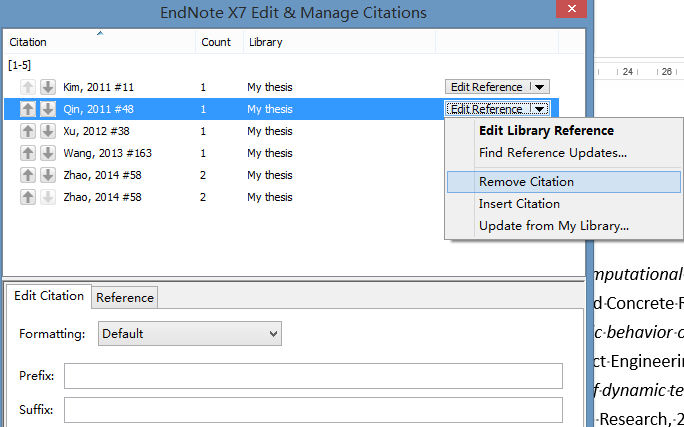The width and height of the screenshot is (684, 427).
Task: Select Insert Citation in the popup menu
Action: 519,204
